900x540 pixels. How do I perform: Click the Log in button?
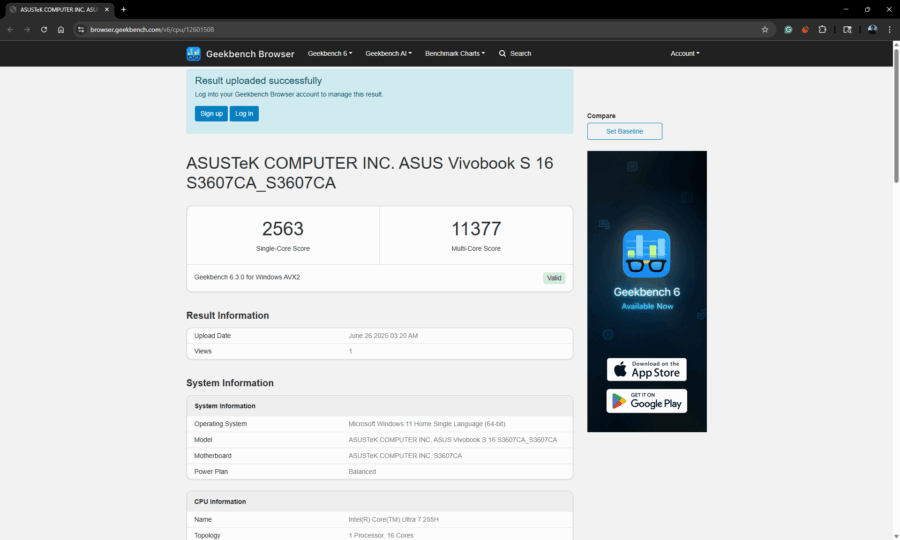(x=244, y=114)
